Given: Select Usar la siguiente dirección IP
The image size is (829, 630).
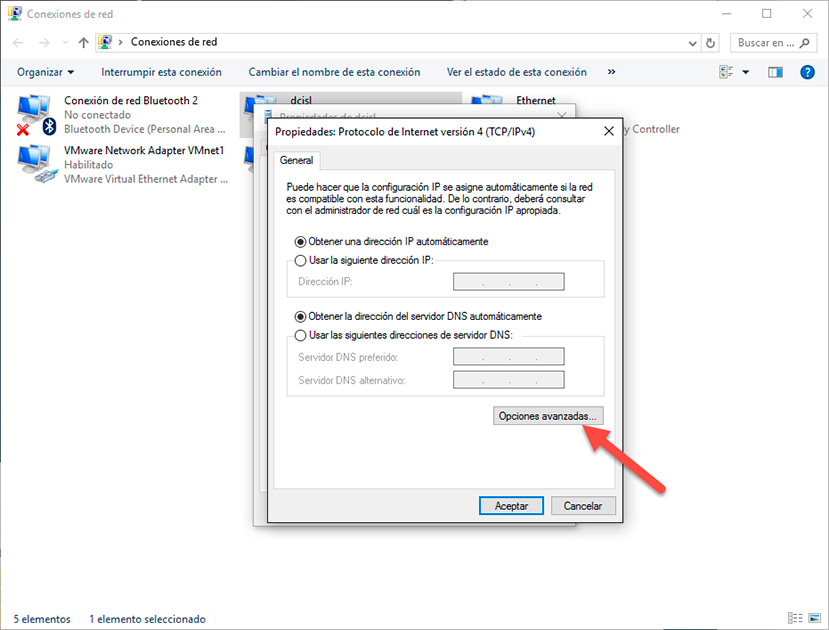Looking at the screenshot, I should [301, 261].
